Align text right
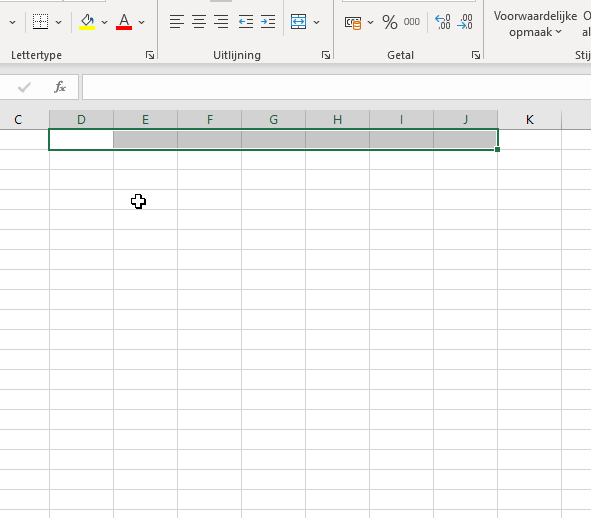The width and height of the screenshot is (591, 518). (221, 21)
